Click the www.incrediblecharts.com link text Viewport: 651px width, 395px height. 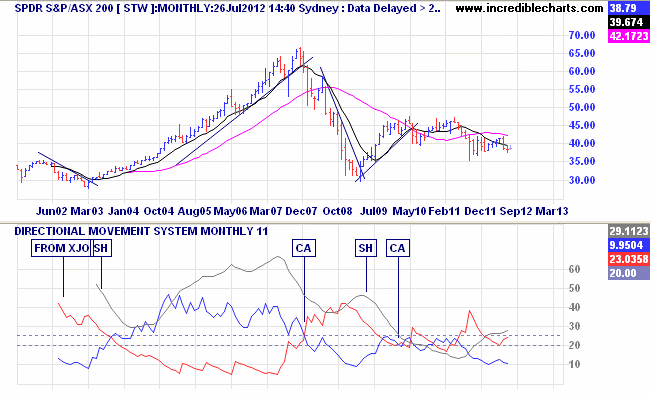[529, 8]
